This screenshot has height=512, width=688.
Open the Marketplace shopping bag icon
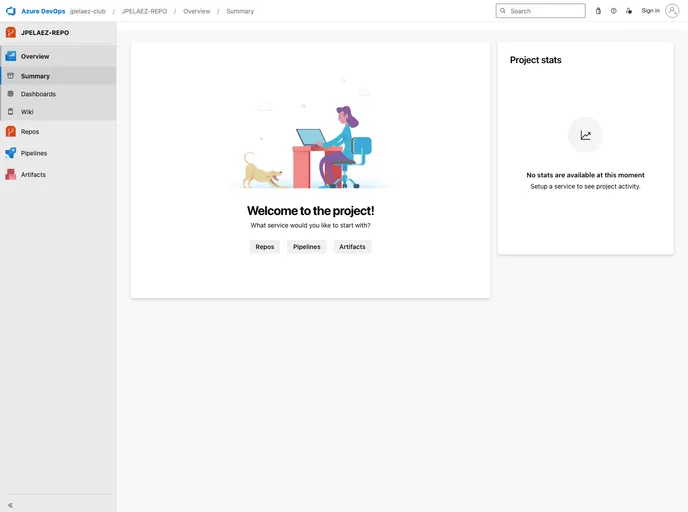tap(598, 11)
